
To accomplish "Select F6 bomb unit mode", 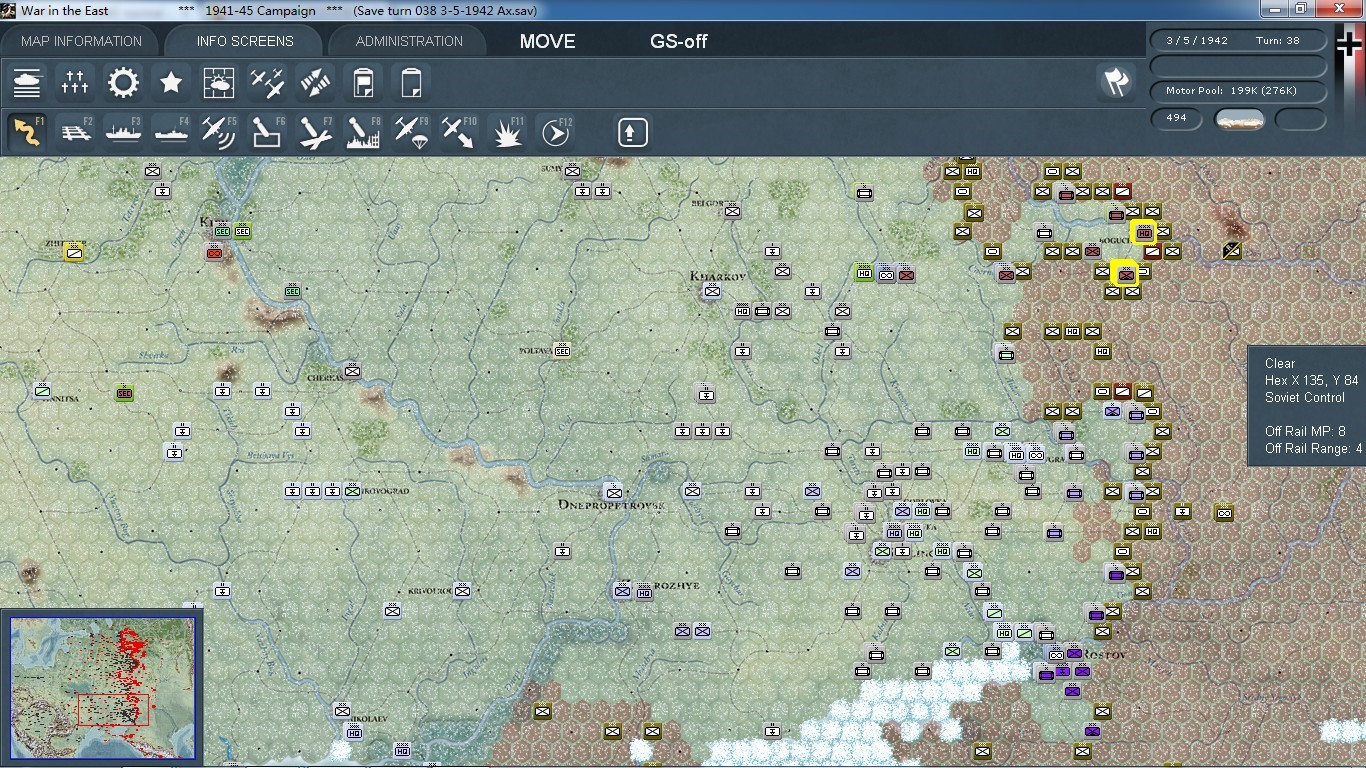I will [x=267, y=132].
